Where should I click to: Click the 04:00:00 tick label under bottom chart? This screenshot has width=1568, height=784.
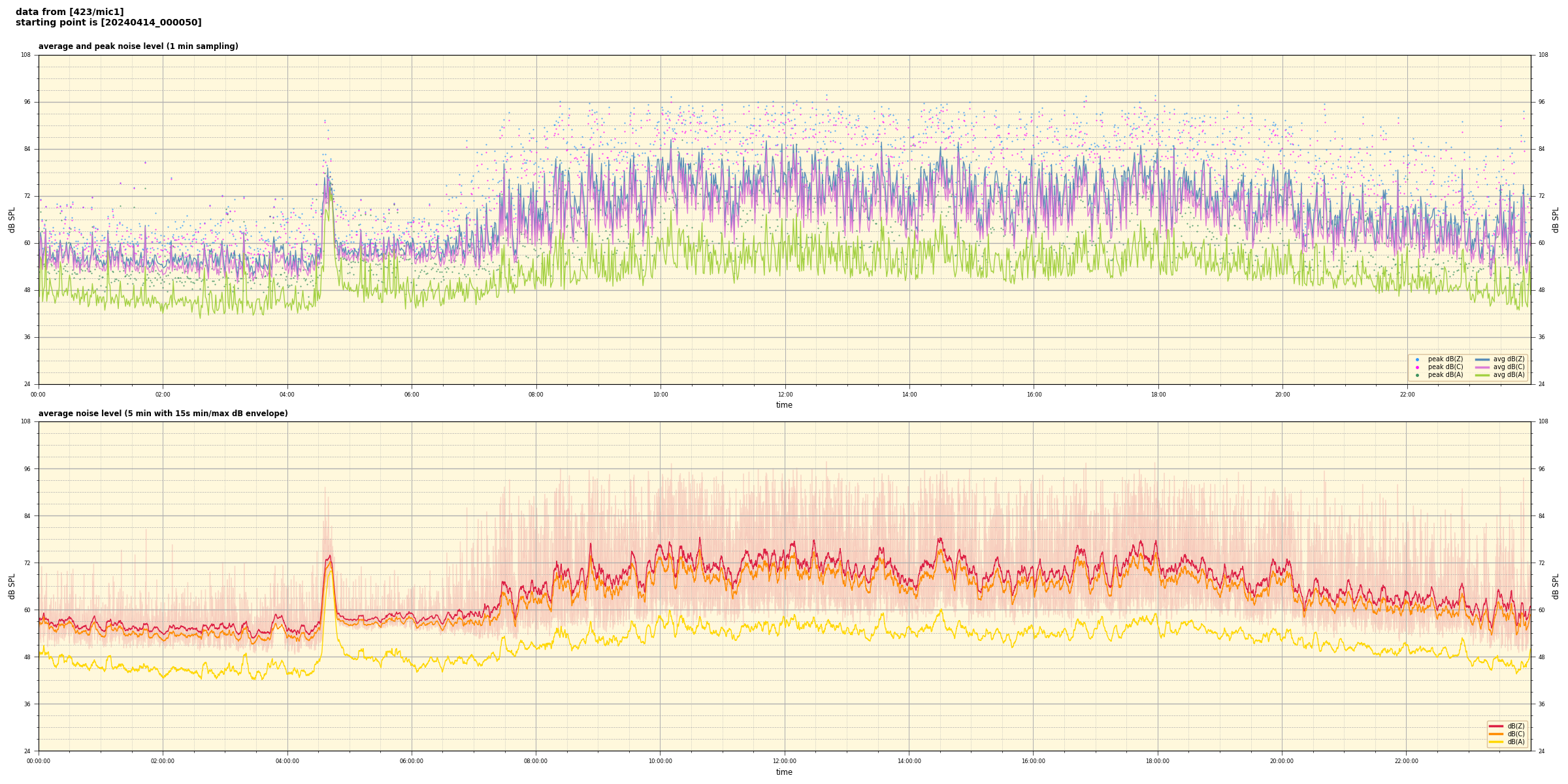coord(287,761)
